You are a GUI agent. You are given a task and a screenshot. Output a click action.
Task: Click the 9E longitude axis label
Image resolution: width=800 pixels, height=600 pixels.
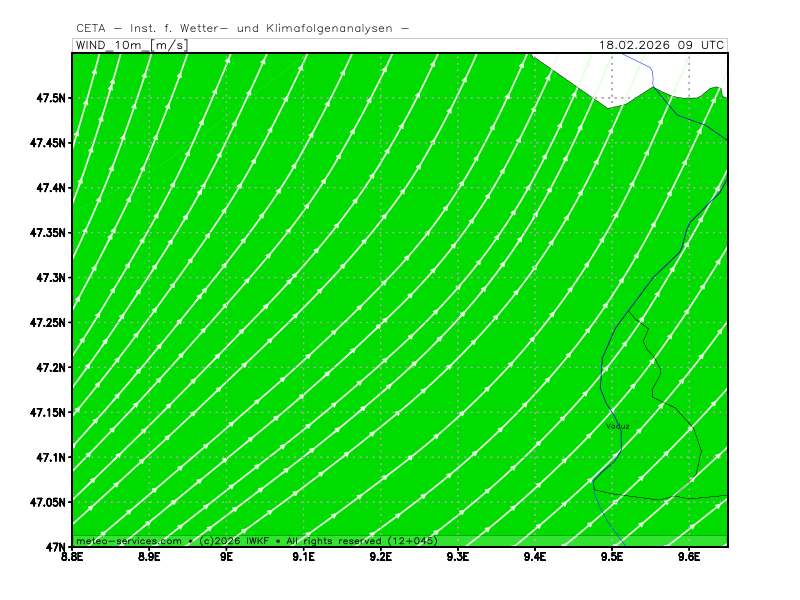(226, 558)
